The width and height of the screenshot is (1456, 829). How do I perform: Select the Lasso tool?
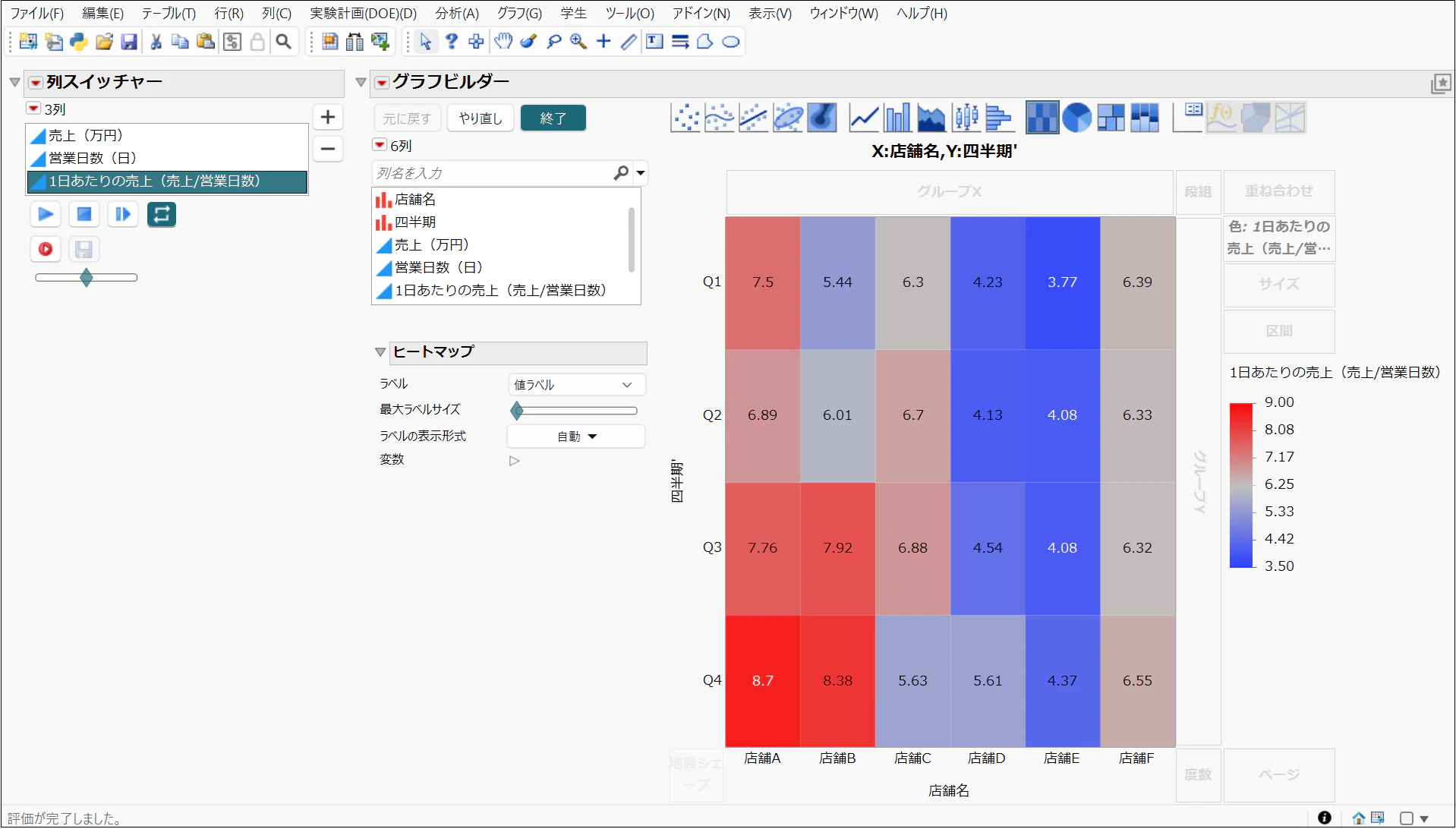554,42
